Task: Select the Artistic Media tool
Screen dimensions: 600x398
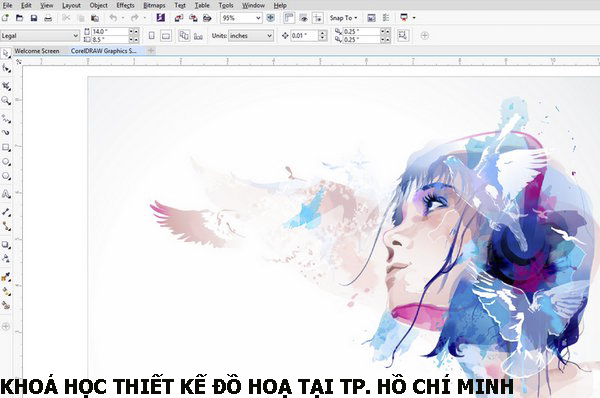Action: pyautogui.click(x=6, y=133)
